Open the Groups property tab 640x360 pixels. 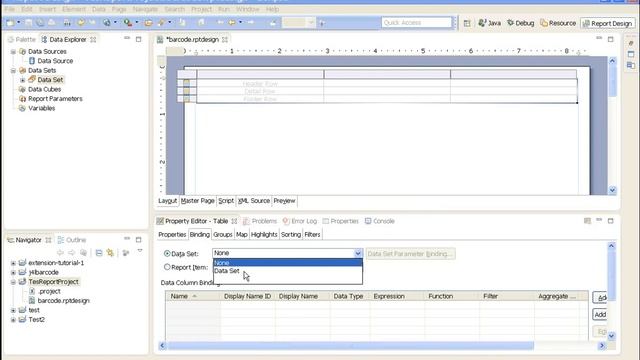coord(223,235)
